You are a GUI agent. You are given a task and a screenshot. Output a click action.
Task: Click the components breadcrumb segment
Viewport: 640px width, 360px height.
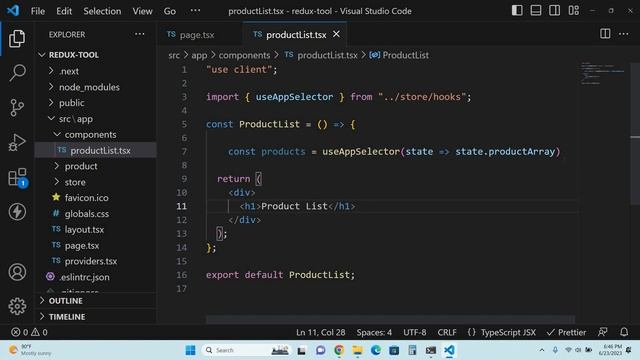click(x=244, y=56)
